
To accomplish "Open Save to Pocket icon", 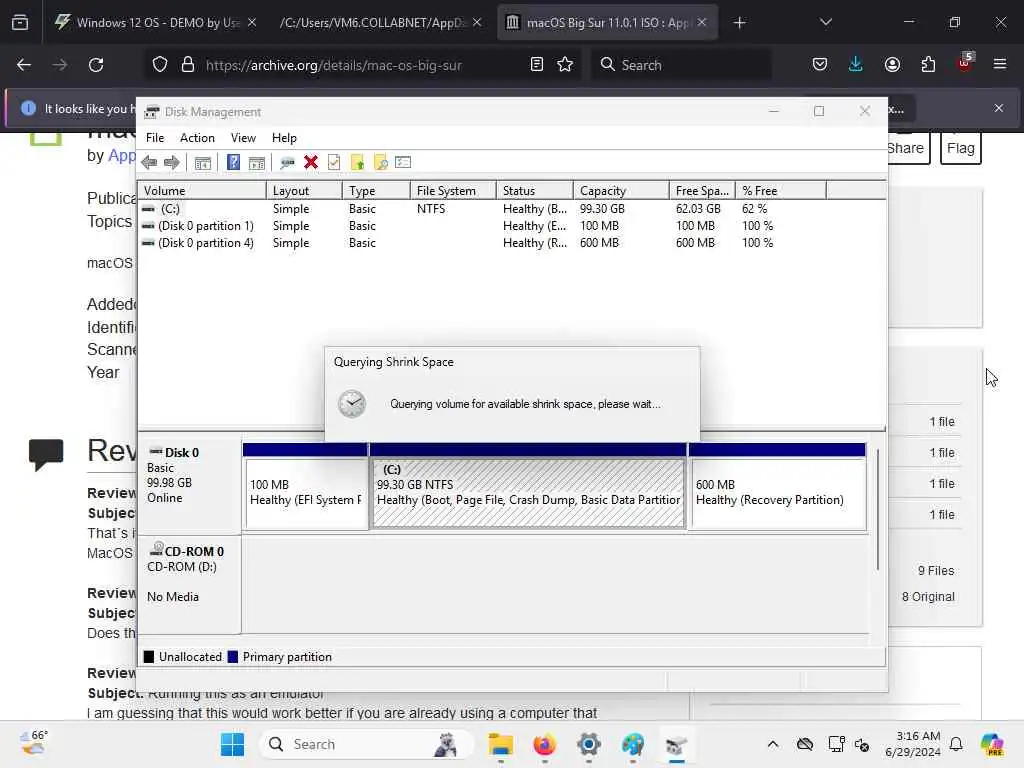I will (820, 64).
